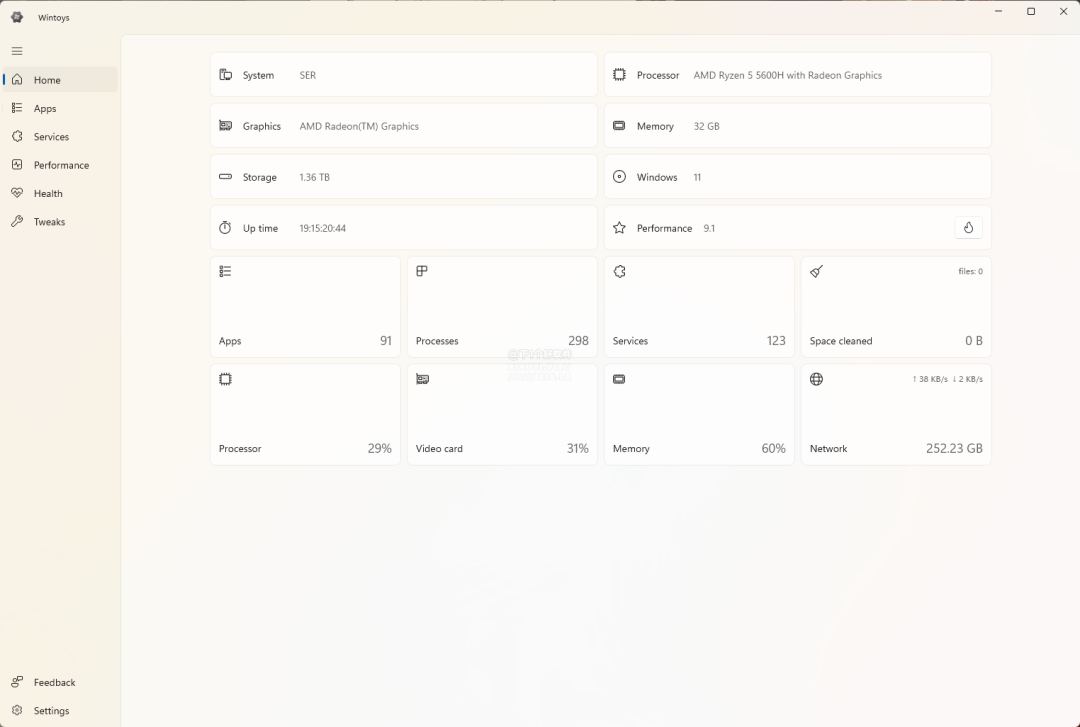Click the Graphics card icon in info row
The height and width of the screenshot is (727, 1080).
click(x=225, y=125)
